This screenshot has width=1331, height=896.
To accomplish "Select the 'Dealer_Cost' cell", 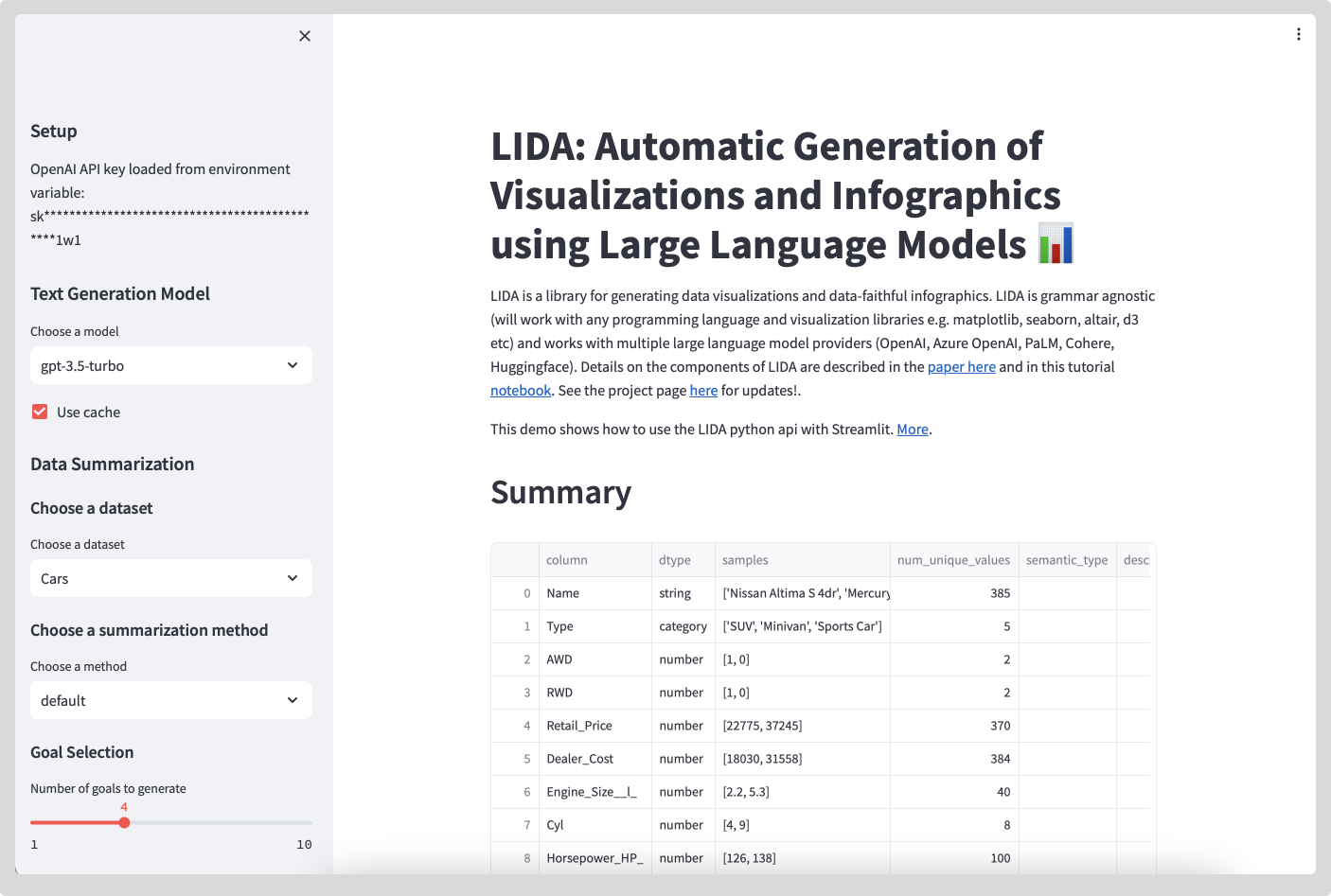I will tap(595, 759).
